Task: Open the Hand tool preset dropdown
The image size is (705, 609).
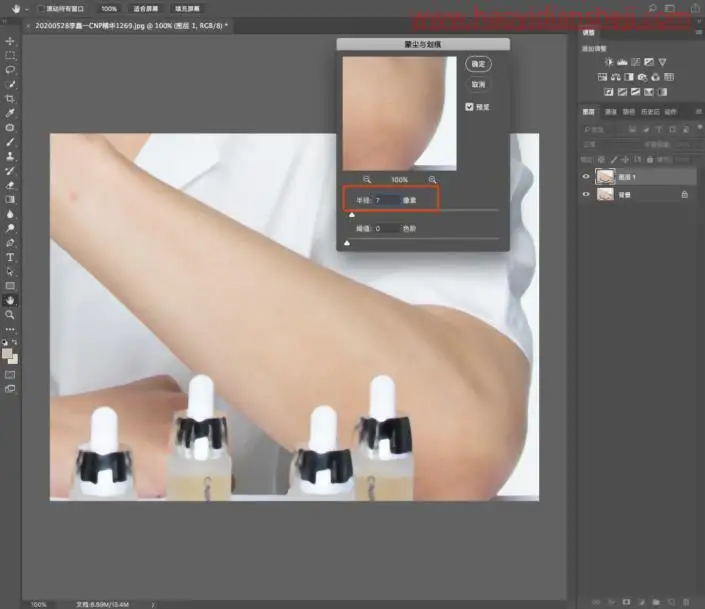Action: (27, 9)
